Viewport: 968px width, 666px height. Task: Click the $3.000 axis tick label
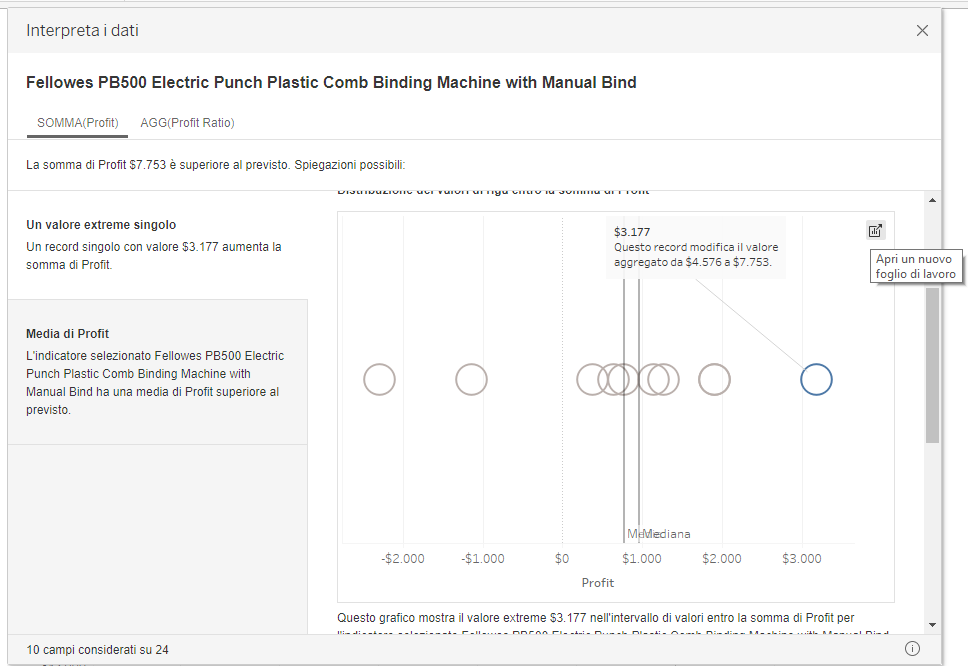pos(801,559)
